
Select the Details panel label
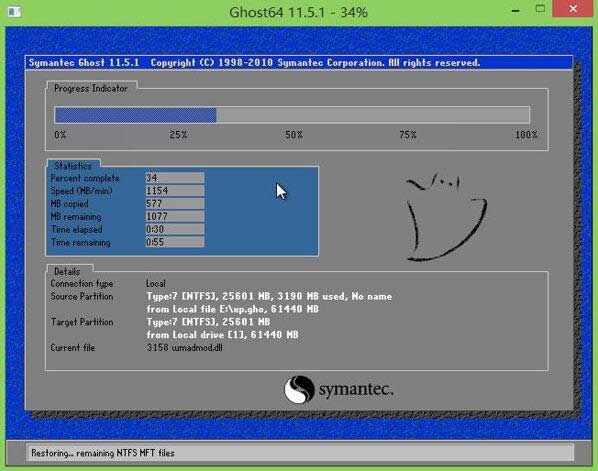67,272
